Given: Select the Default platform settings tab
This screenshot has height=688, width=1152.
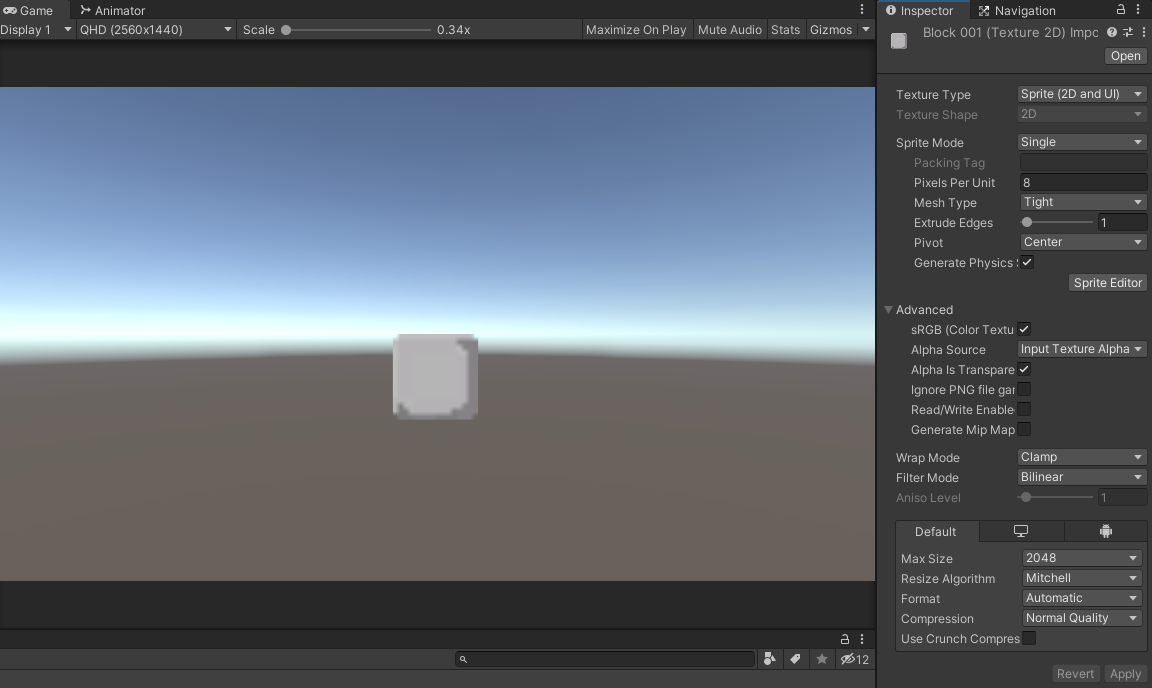Looking at the screenshot, I should [935, 531].
